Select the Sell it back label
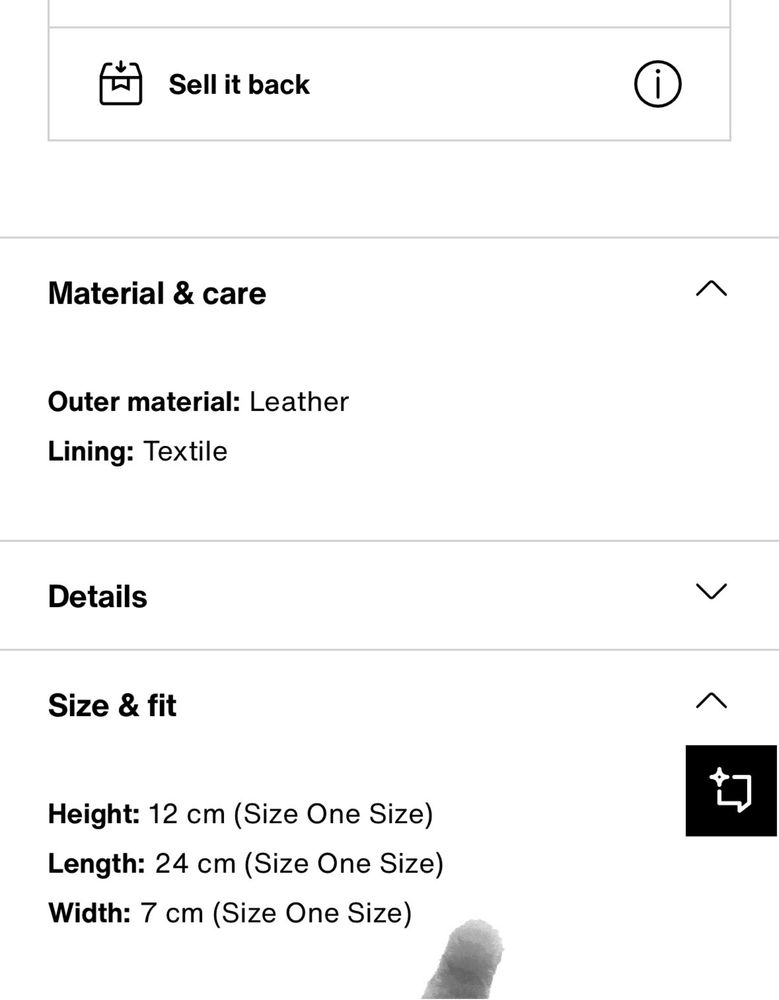Image resolution: width=779 pixels, height=1000 pixels. [x=239, y=84]
